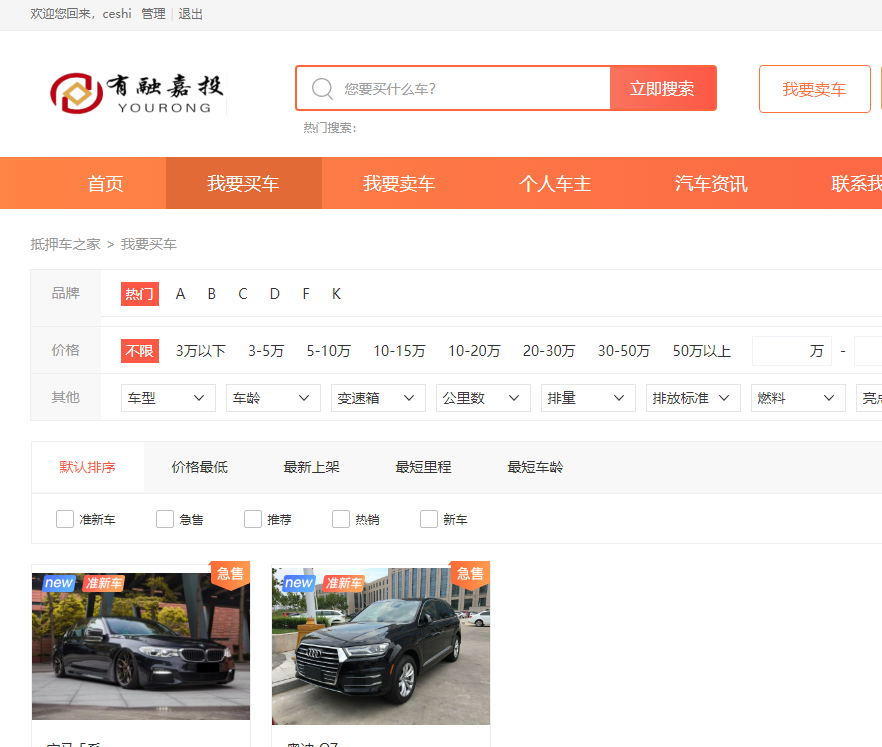
Task: Open the 燃料 dropdown
Action: pos(798,398)
